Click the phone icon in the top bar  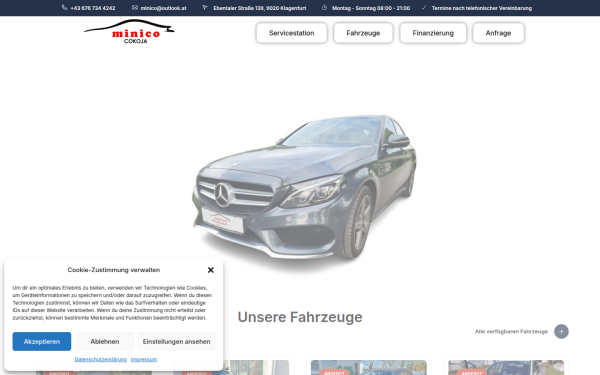64,8
